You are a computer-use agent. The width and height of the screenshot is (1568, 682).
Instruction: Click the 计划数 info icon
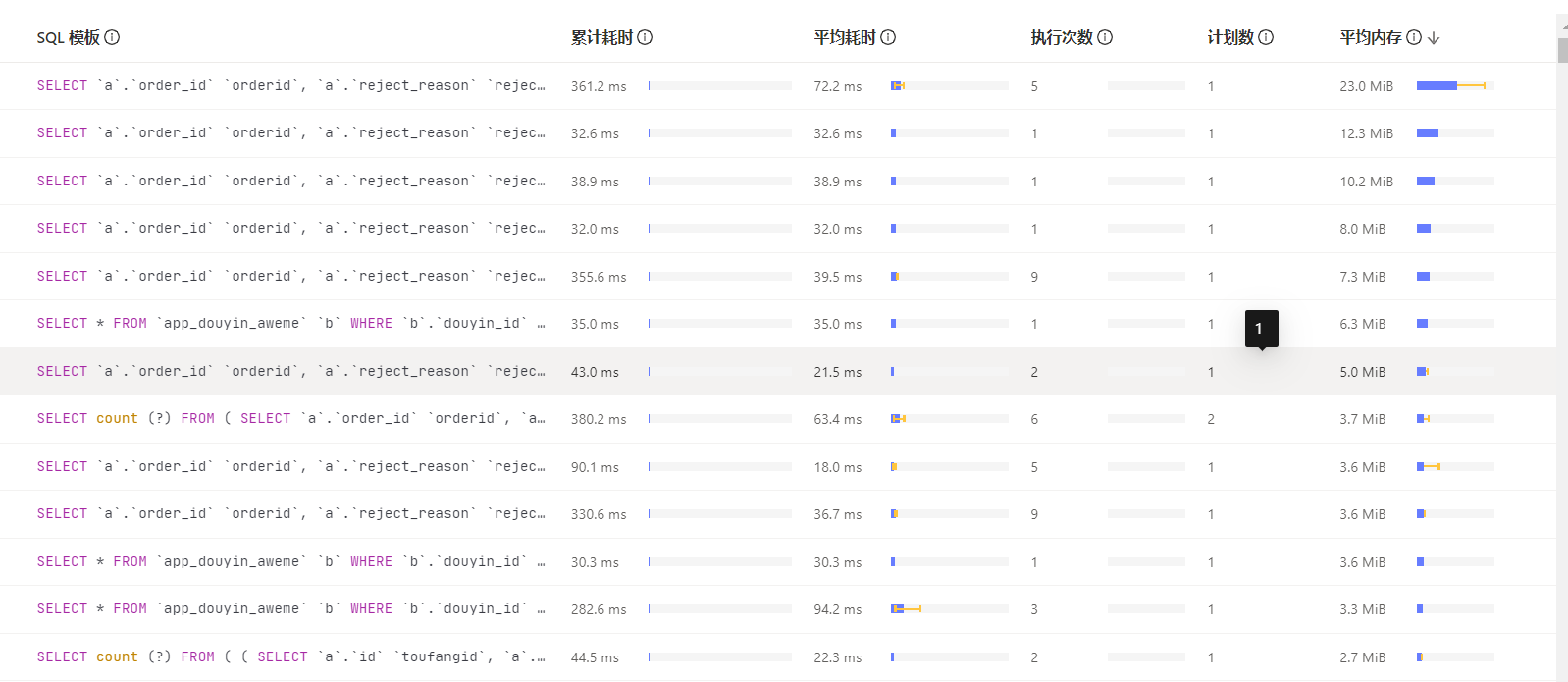[1266, 37]
